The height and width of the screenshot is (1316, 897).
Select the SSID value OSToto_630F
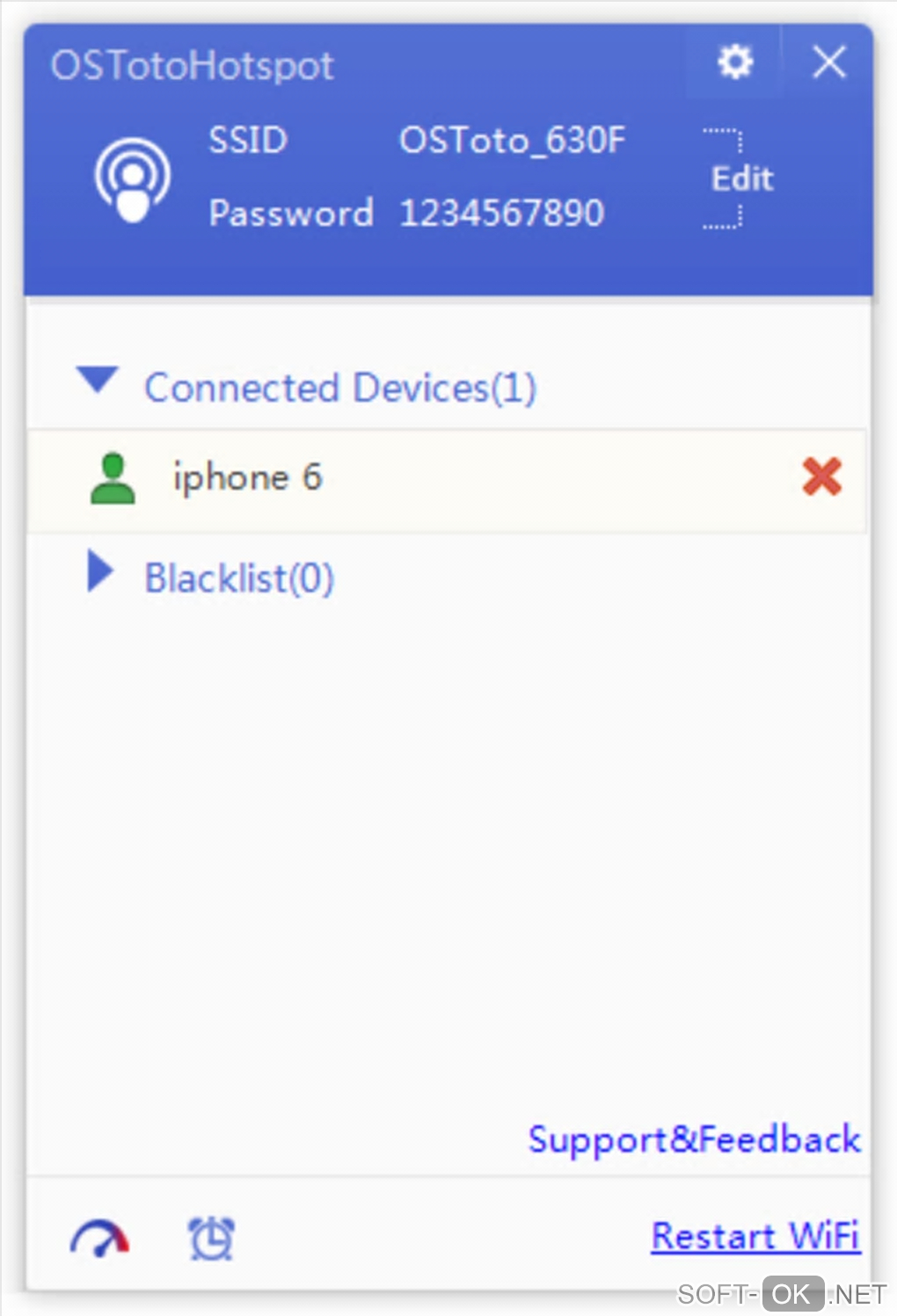point(512,140)
